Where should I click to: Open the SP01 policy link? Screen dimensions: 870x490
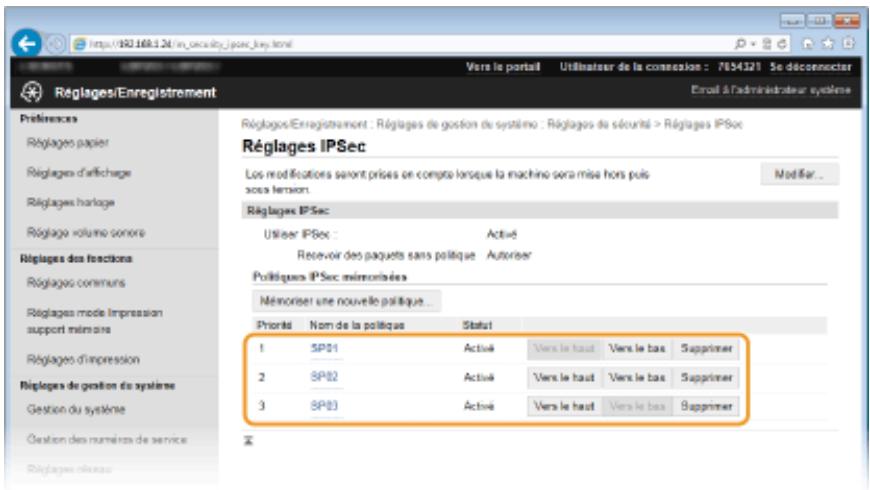(x=325, y=348)
